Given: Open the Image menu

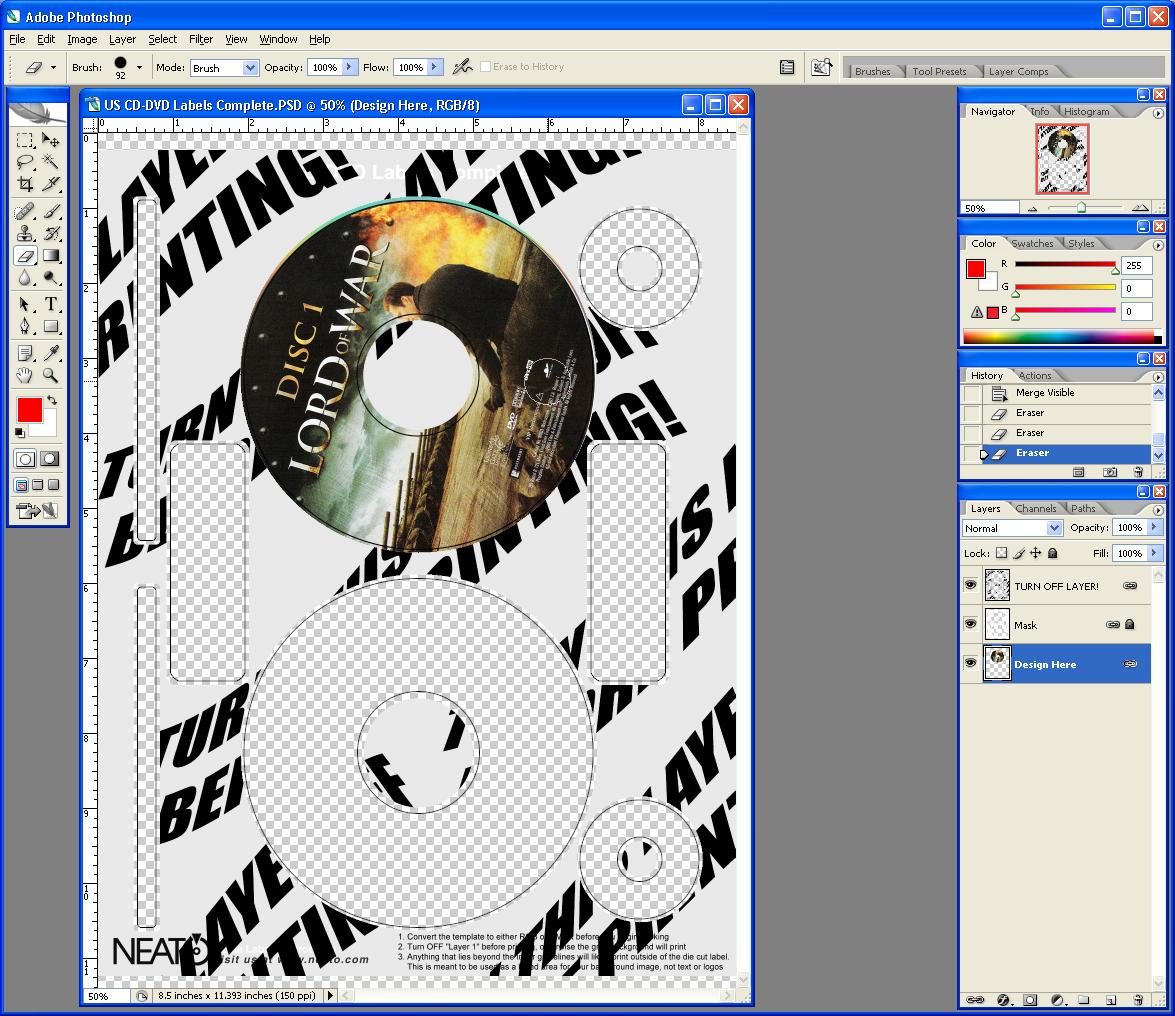Looking at the screenshot, I should tap(82, 39).
